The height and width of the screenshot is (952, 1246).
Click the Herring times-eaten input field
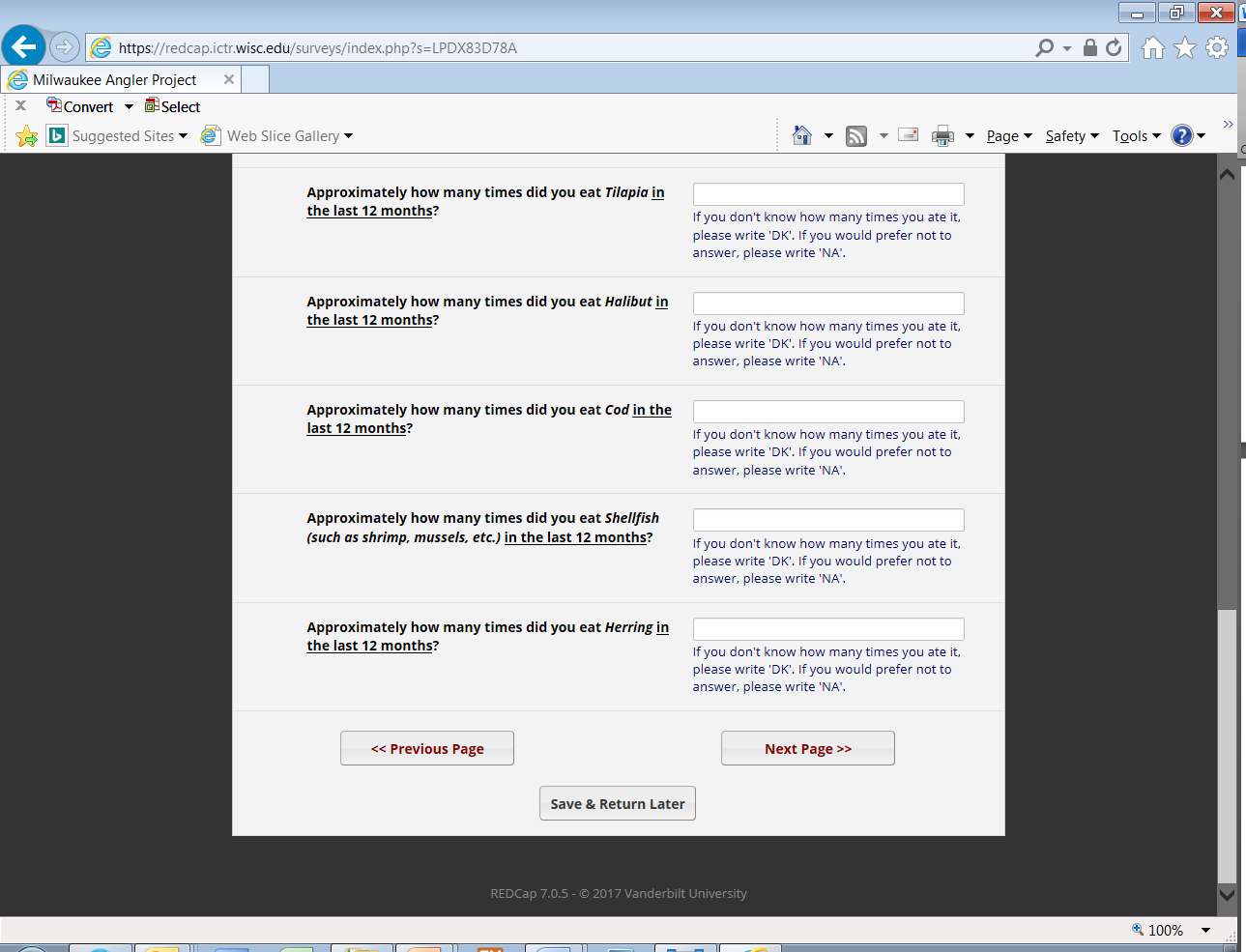click(828, 629)
